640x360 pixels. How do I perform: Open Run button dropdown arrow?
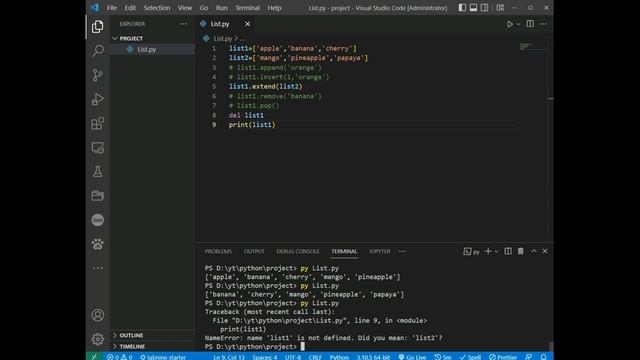click(x=518, y=24)
